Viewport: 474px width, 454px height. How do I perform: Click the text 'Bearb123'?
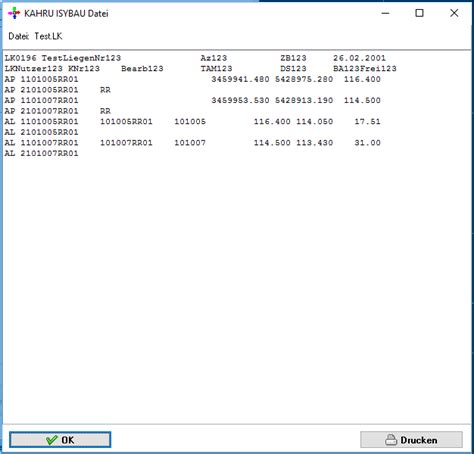[x=142, y=69]
